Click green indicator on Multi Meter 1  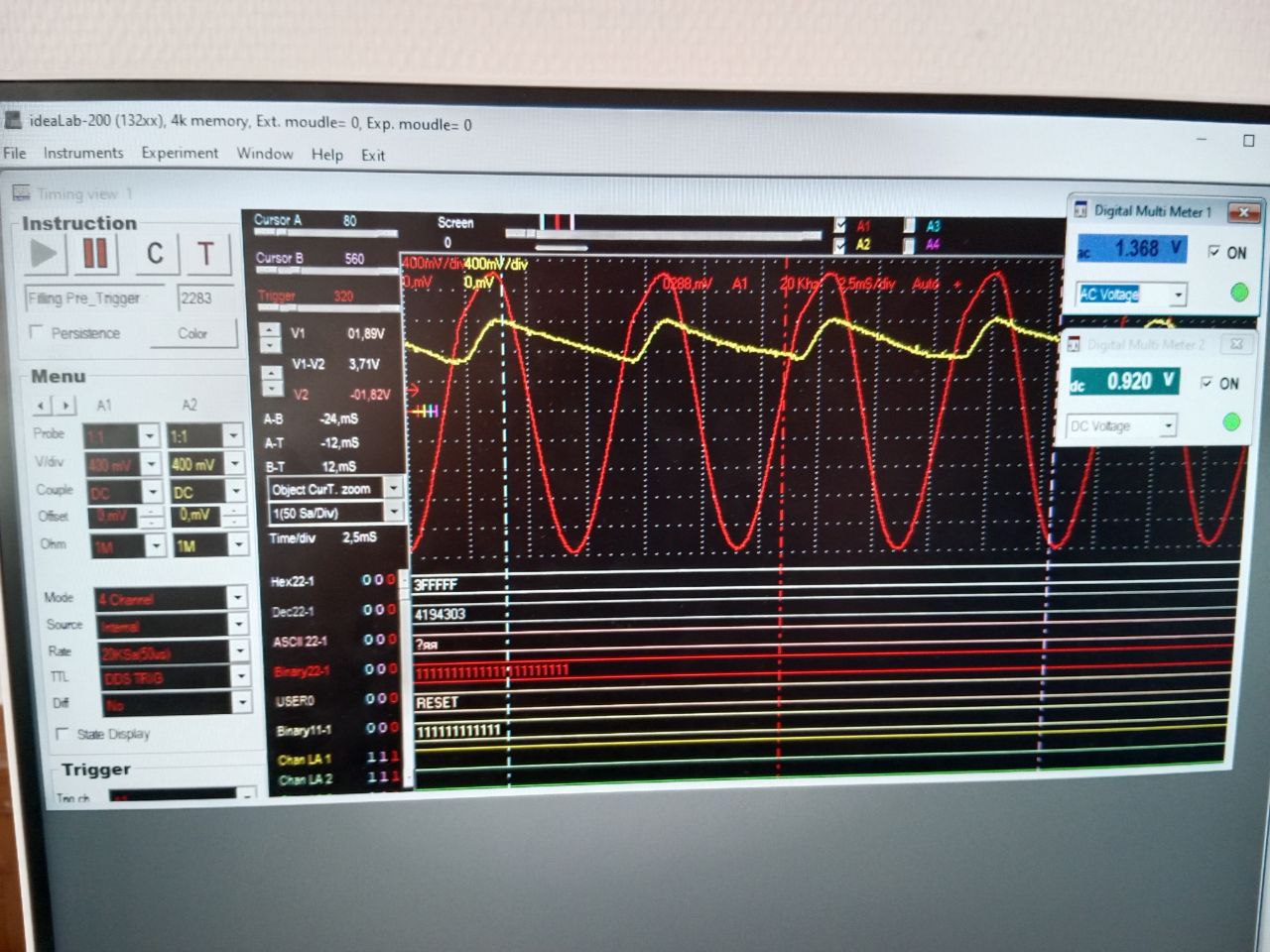coord(1238,292)
